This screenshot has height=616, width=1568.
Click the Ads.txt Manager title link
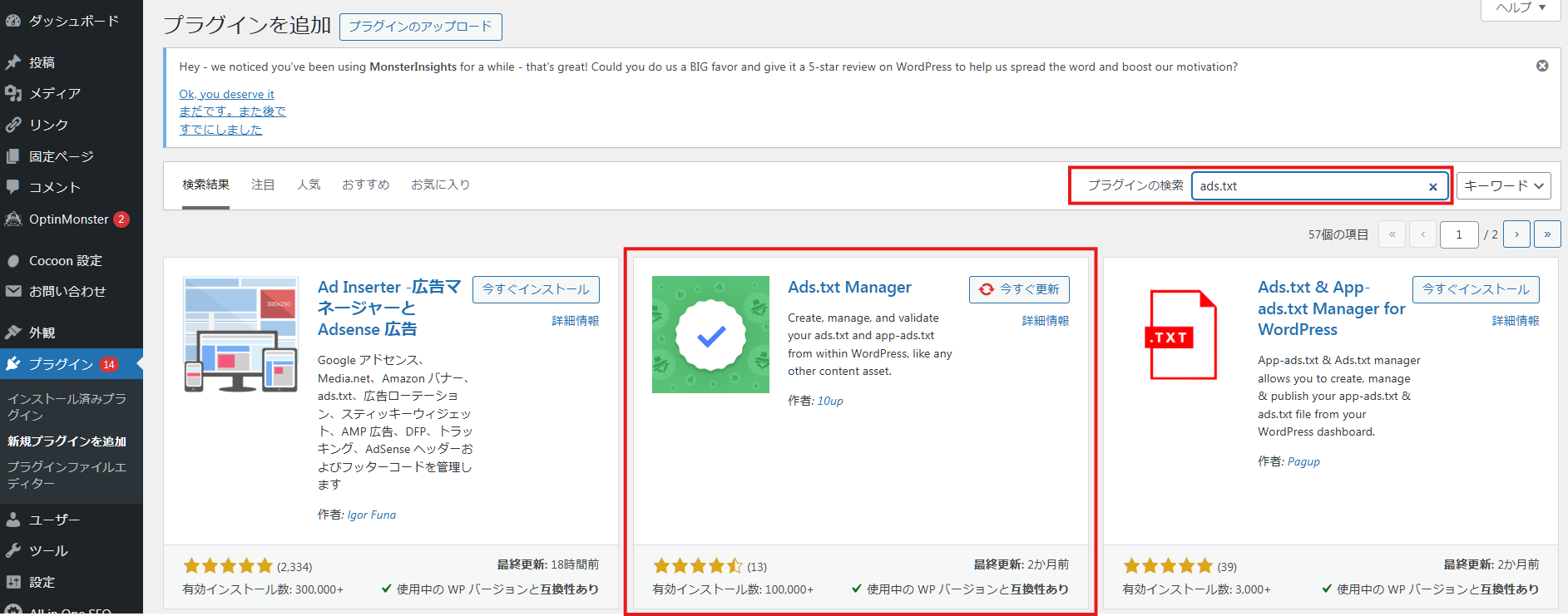(849, 287)
